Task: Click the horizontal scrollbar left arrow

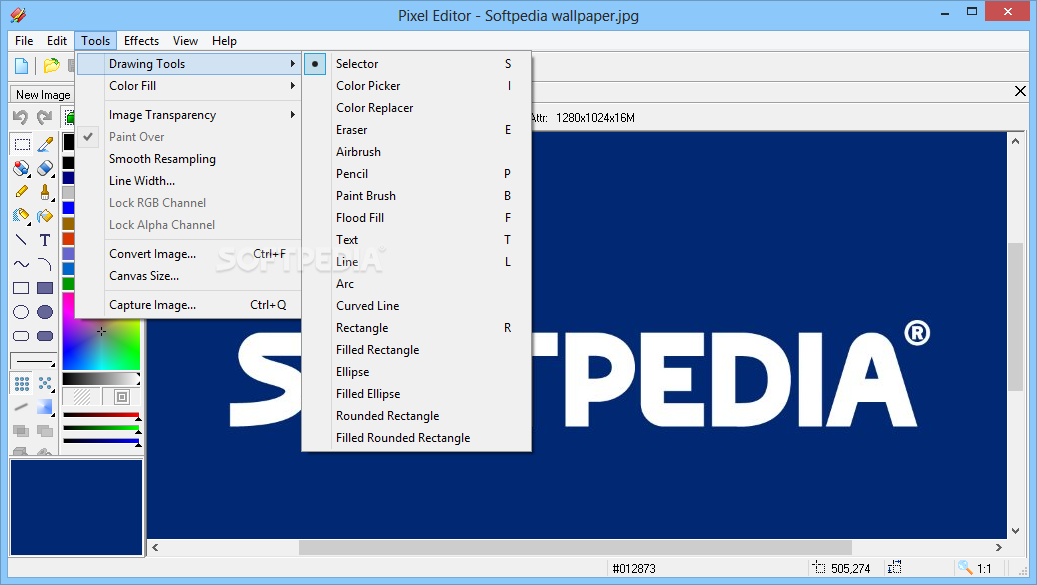Action: (x=155, y=547)
